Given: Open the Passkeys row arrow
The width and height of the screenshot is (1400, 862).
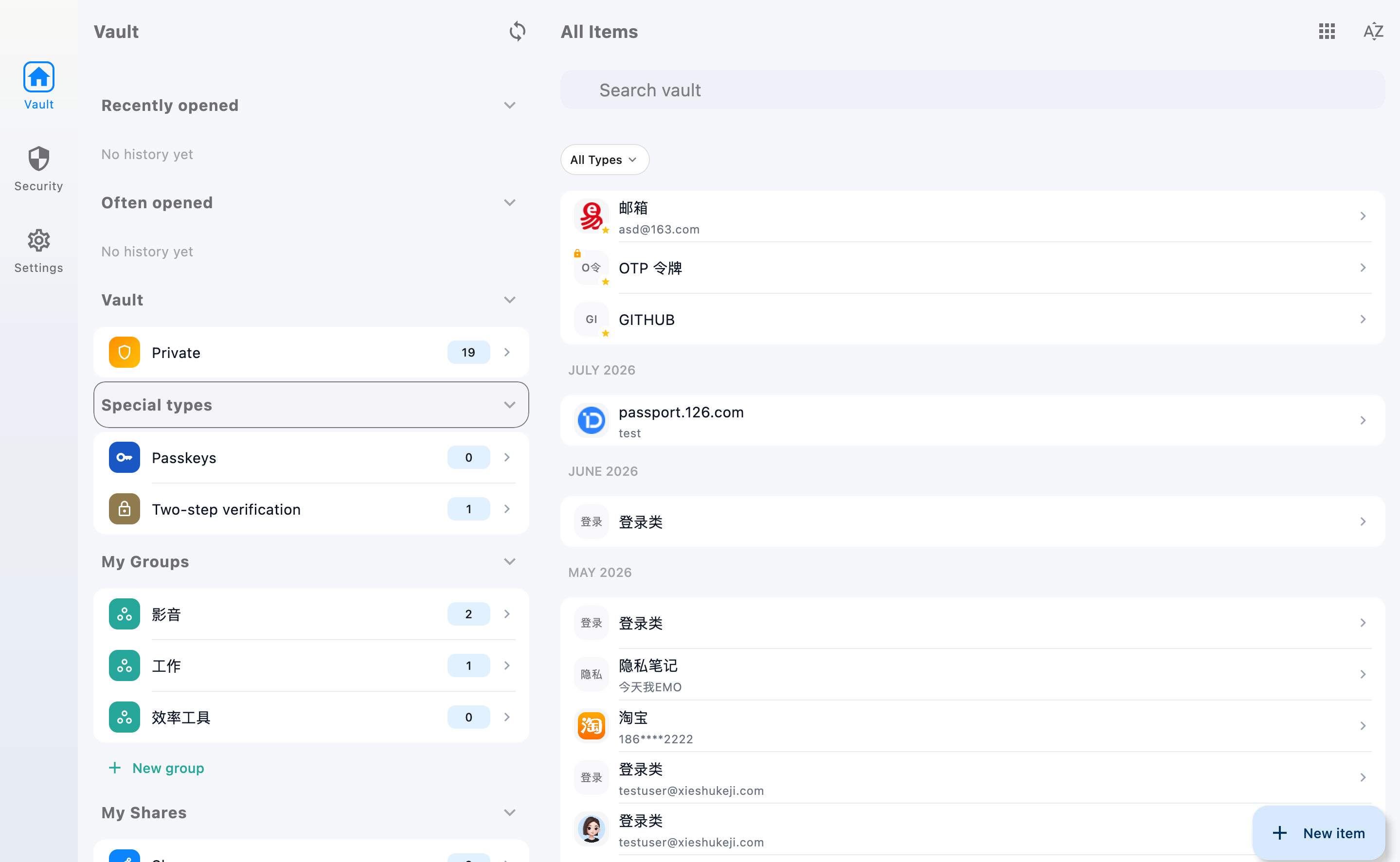Looking at the screenshot, I should tap(507, 457).
